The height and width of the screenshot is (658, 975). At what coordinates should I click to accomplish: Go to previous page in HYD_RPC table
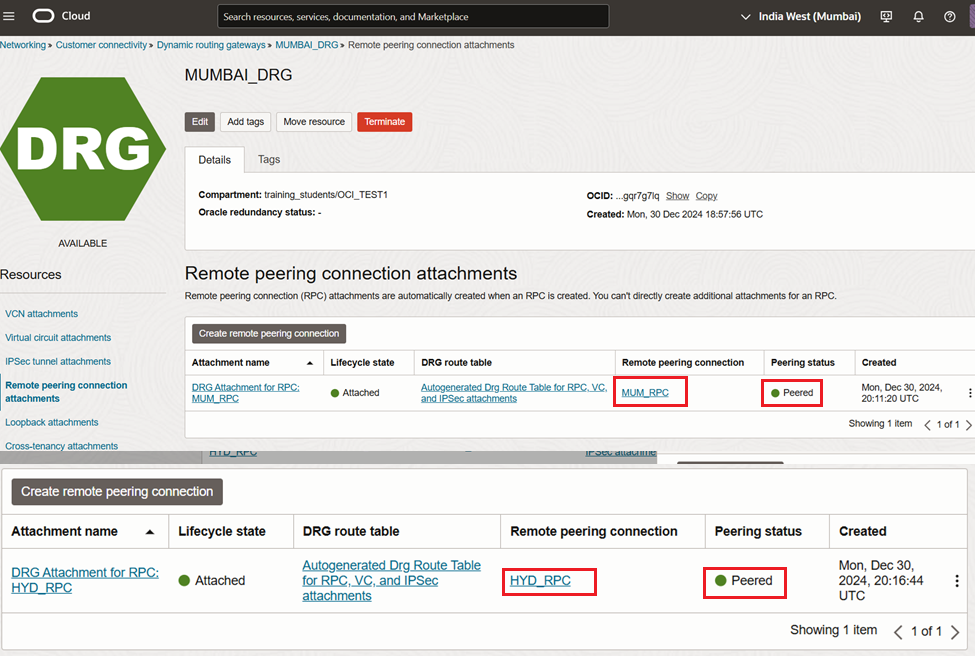(x=898, y=631)
